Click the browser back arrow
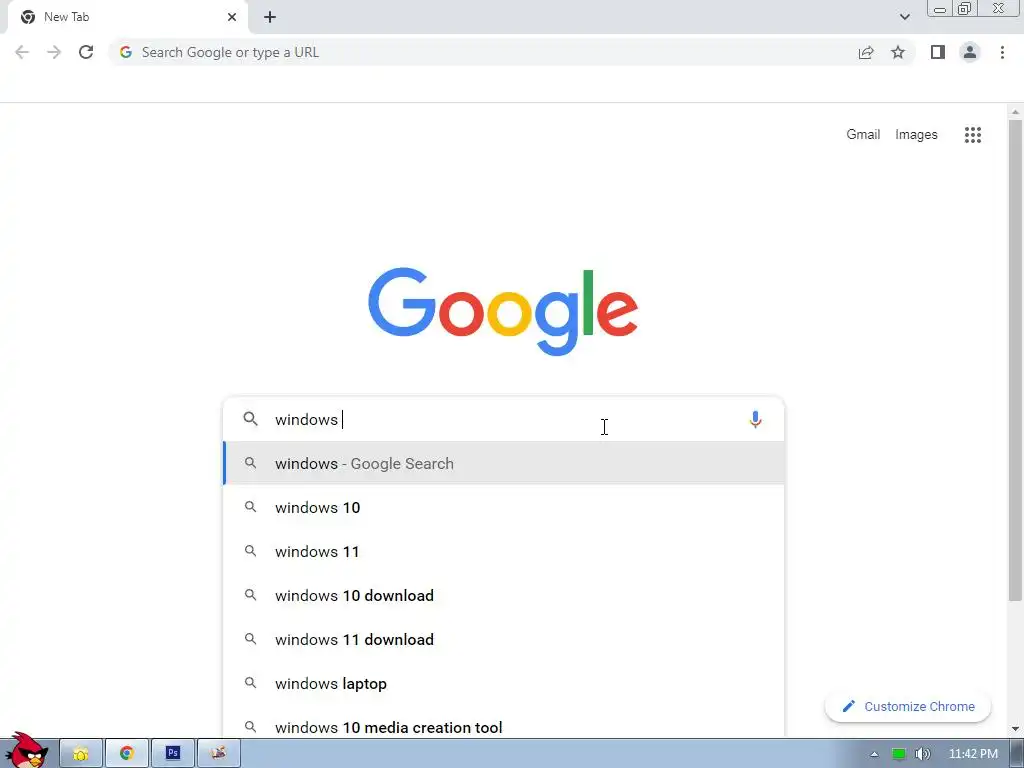This screenshot has height=768, width=1024. coord(22,52)
